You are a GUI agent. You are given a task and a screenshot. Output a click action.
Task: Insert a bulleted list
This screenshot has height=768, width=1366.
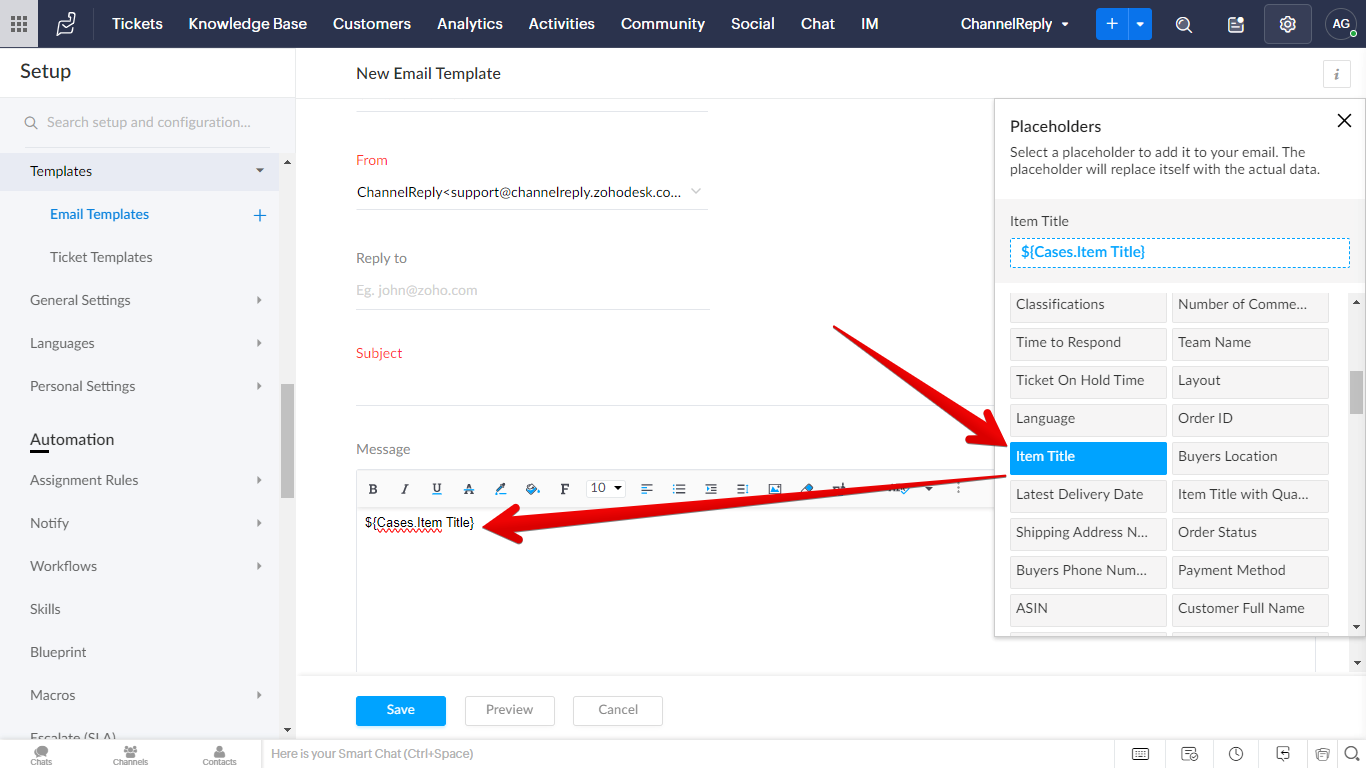[679, 489]
